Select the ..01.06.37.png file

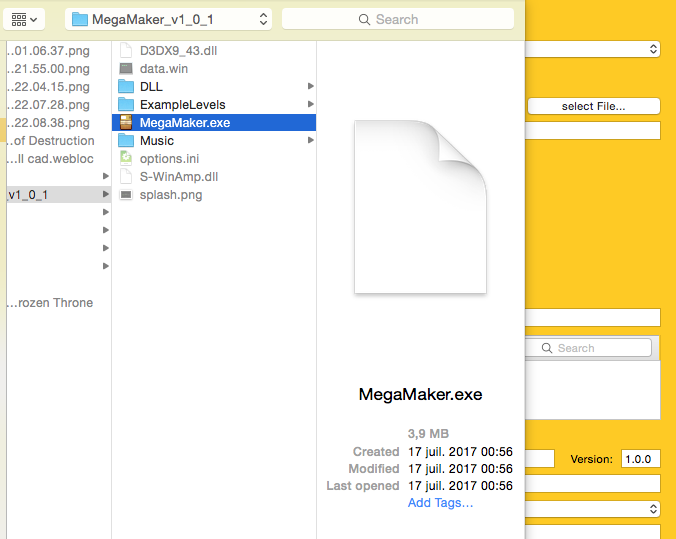click(48, 51)
